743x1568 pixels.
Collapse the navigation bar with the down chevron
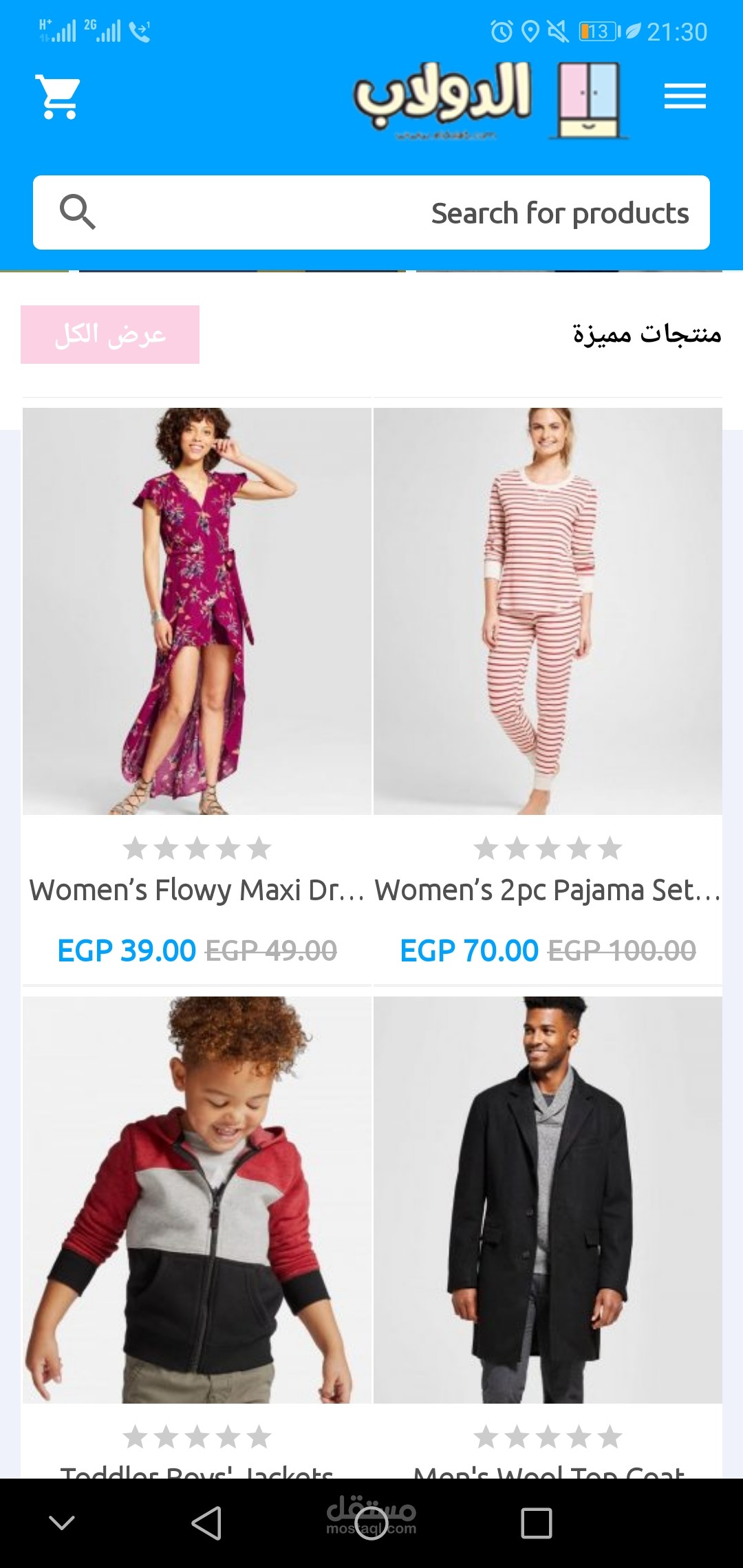point(62,1523)
